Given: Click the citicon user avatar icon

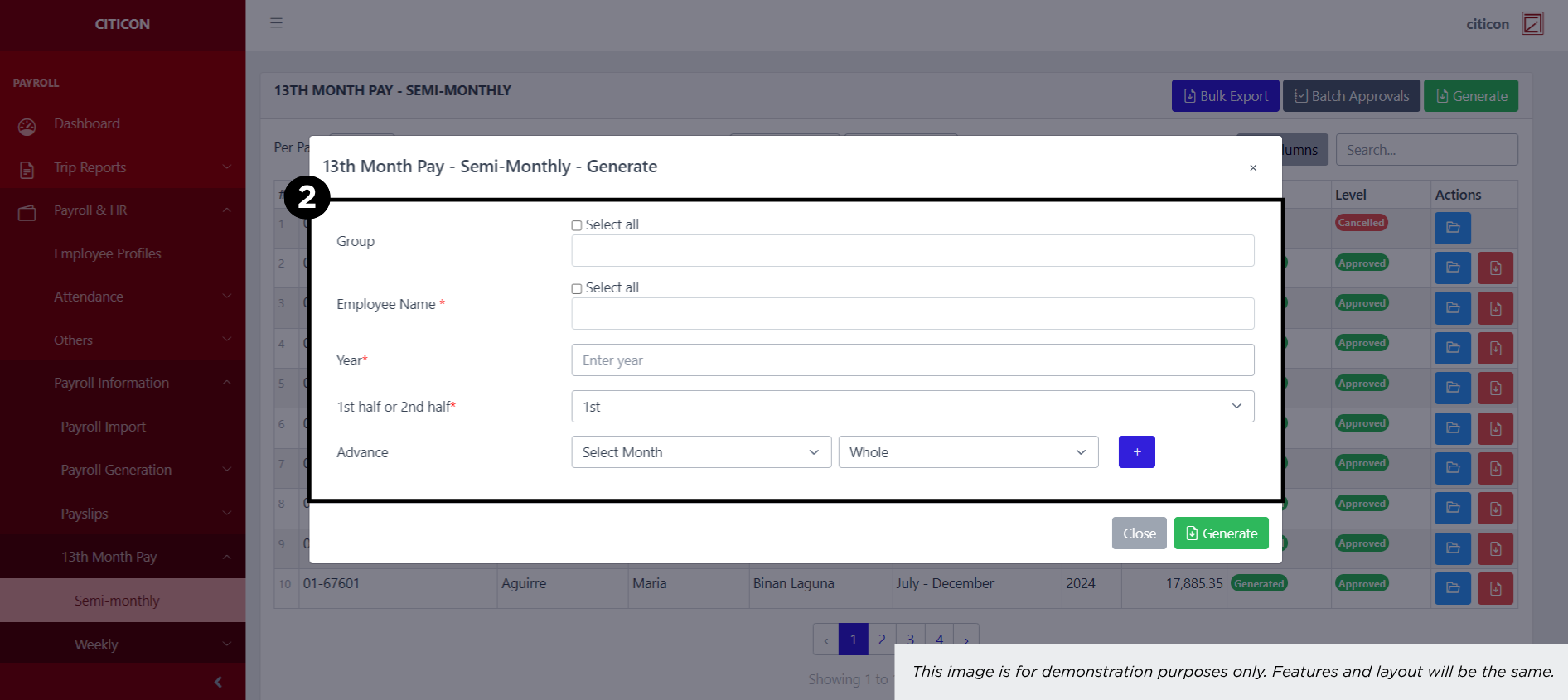Looking at the screenshot, I should click(1532, 23).
